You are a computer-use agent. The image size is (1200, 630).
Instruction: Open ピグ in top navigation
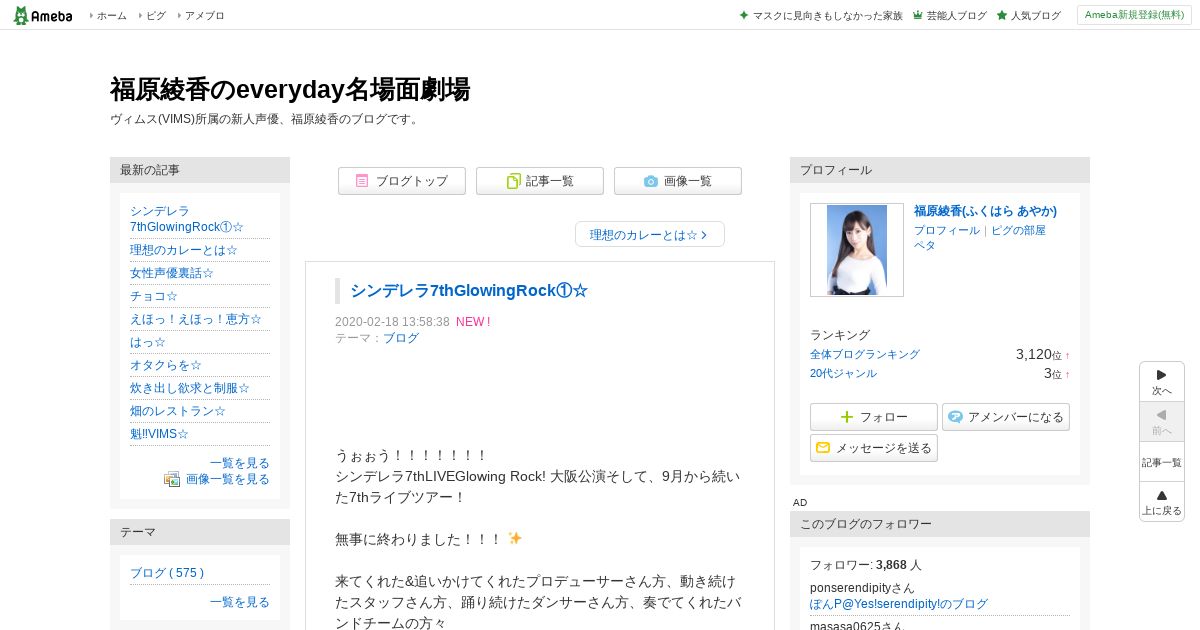click(155, 16)
